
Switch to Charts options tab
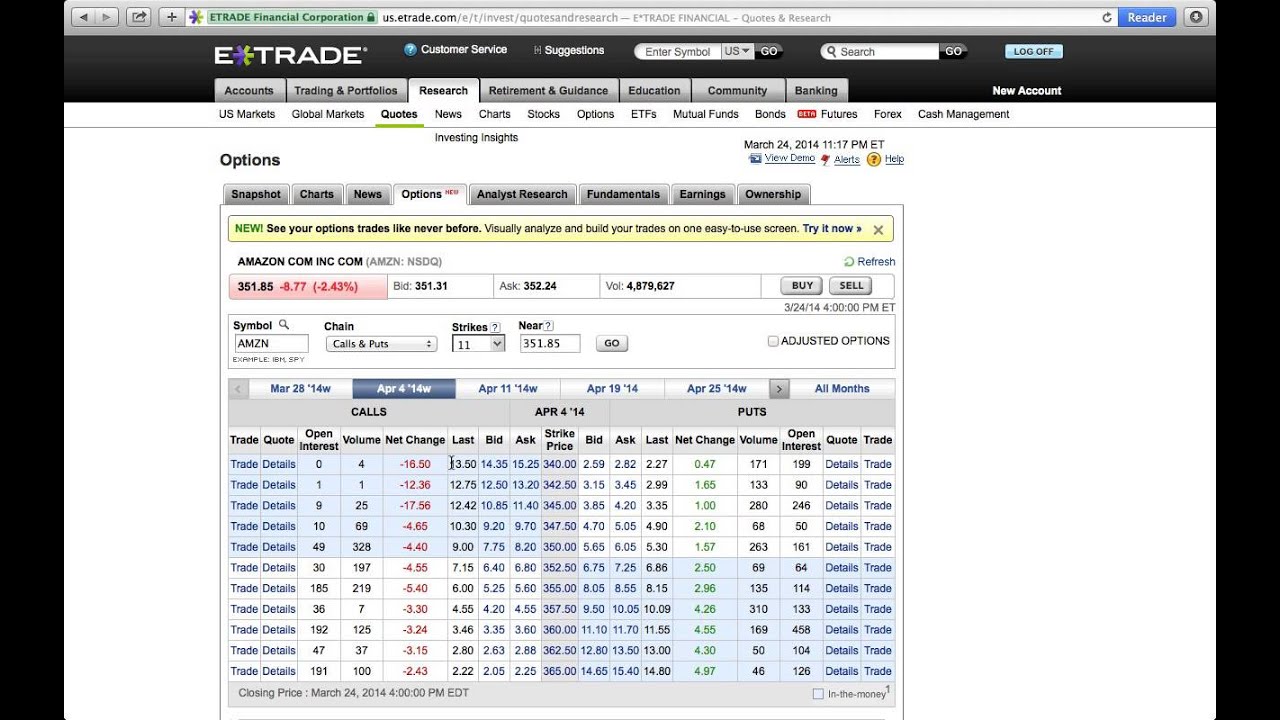pyautogui.click(x=317, y=195)
